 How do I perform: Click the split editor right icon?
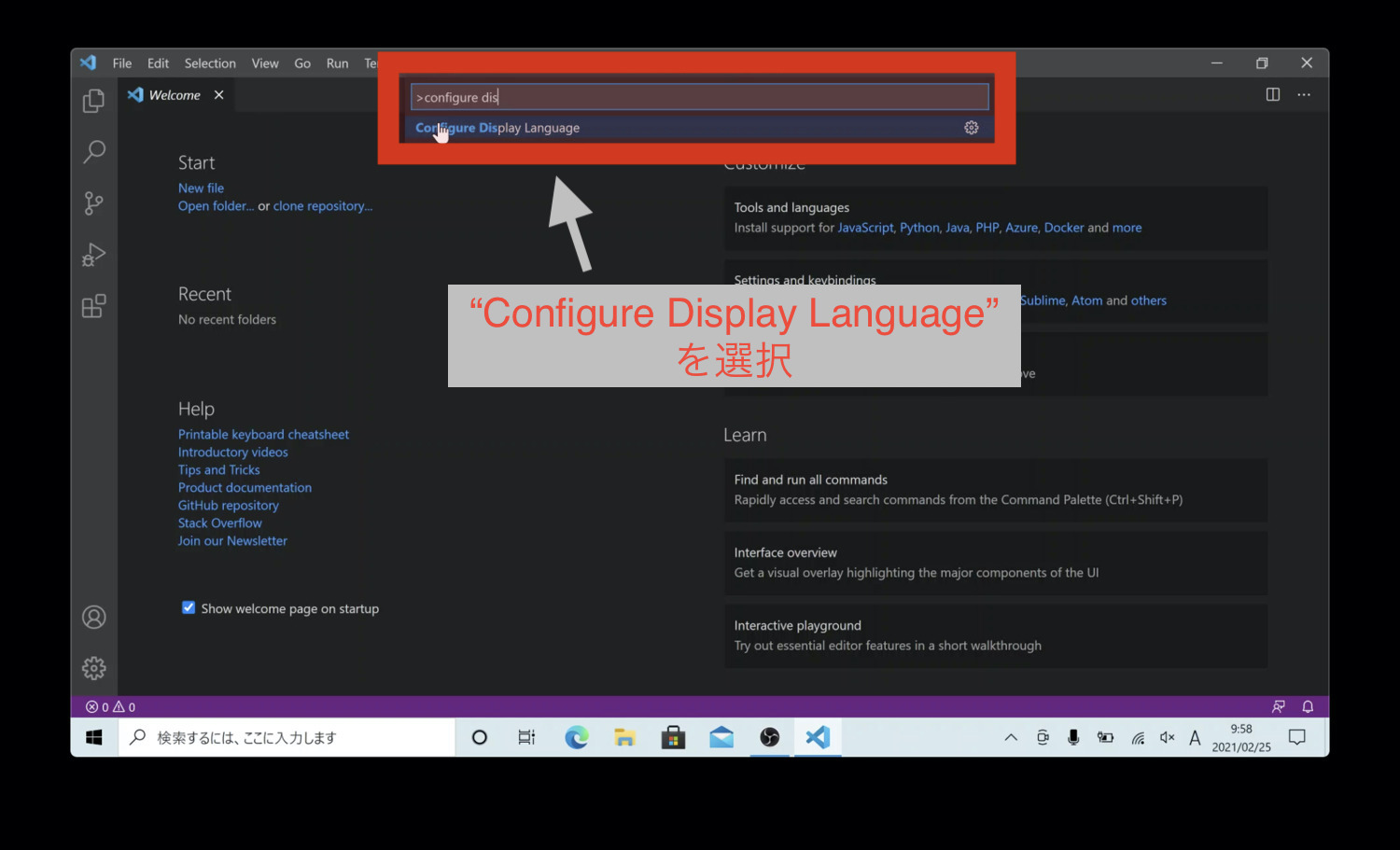pos(1272,94)
